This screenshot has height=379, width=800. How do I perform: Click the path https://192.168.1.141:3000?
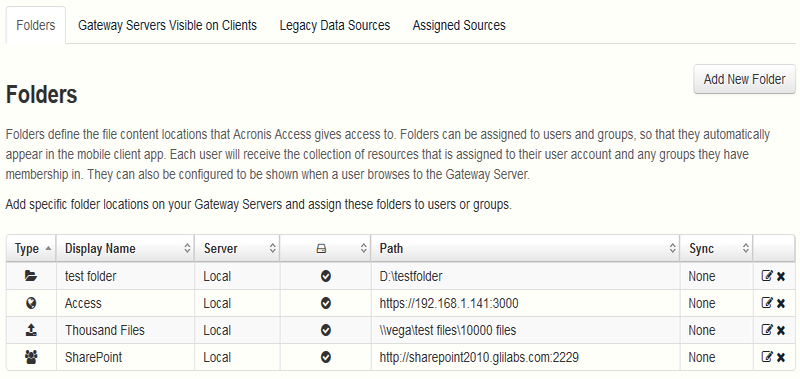click(449, 304)
